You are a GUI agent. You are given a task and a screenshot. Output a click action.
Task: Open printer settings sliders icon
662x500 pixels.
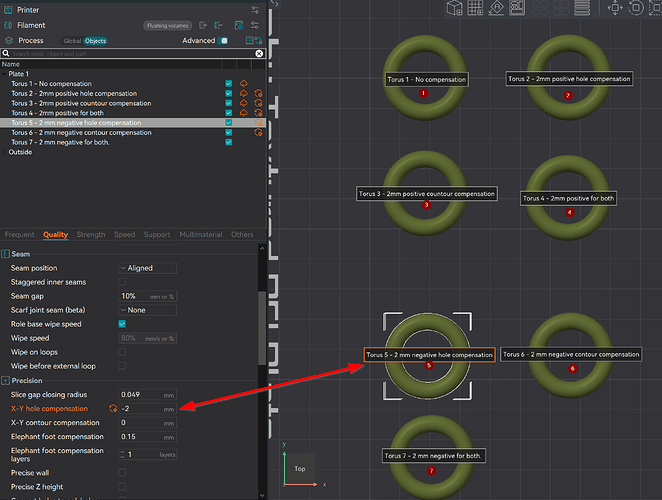255,10
